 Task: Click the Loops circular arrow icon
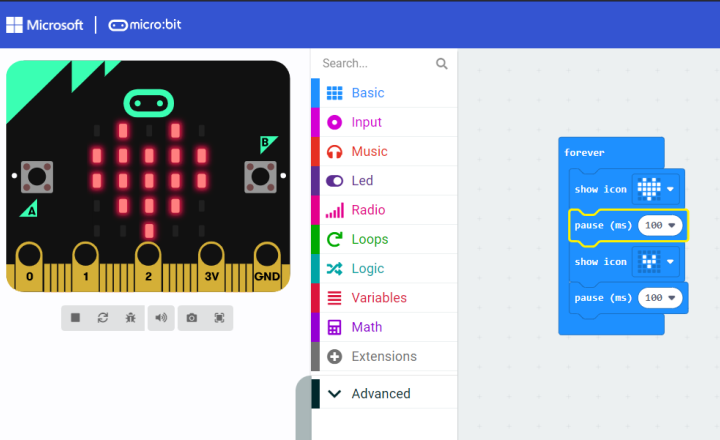[334, 239]
